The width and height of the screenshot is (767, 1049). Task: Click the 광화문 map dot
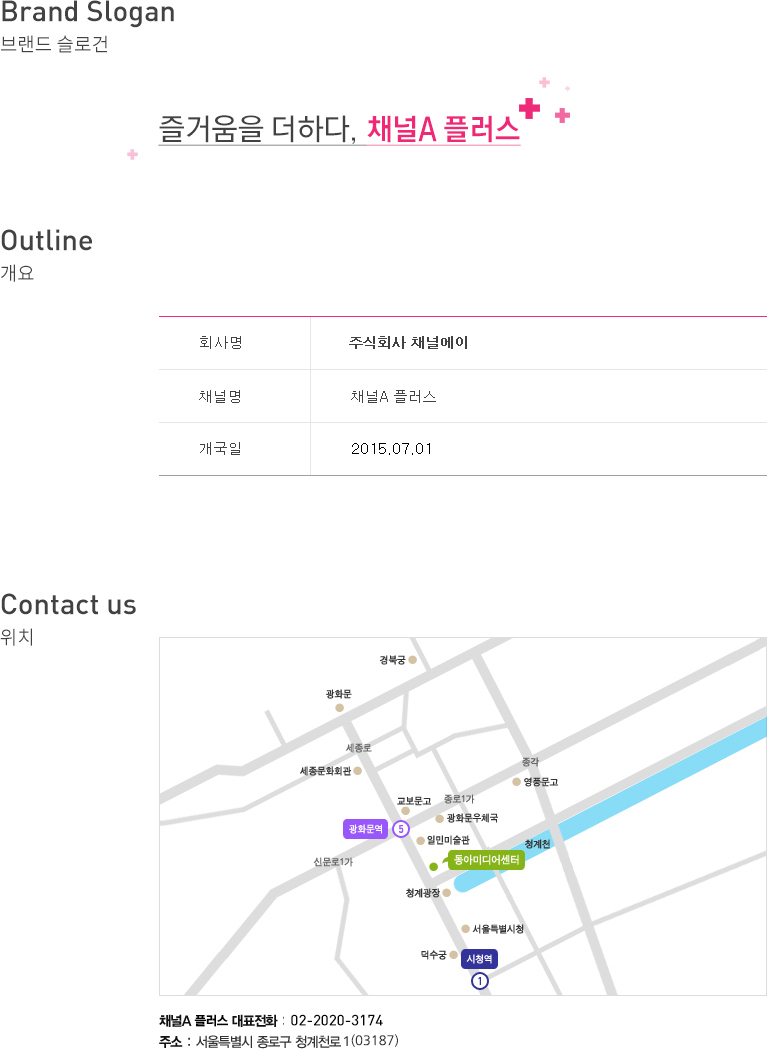point(339,707)
